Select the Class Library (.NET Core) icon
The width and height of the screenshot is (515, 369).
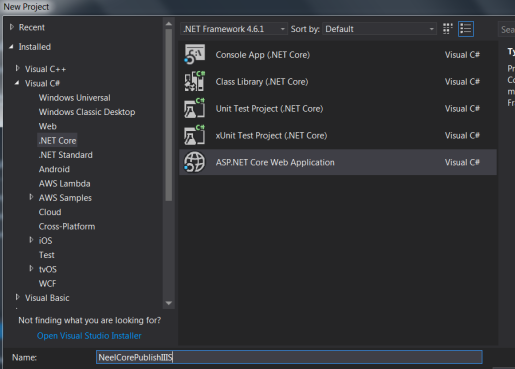pos(194,81)
